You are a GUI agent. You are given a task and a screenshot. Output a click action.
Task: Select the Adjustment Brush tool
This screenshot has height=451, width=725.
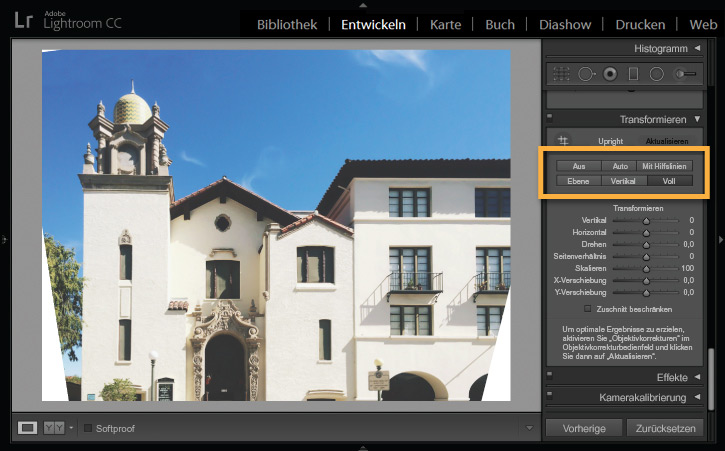coord(685,74)
